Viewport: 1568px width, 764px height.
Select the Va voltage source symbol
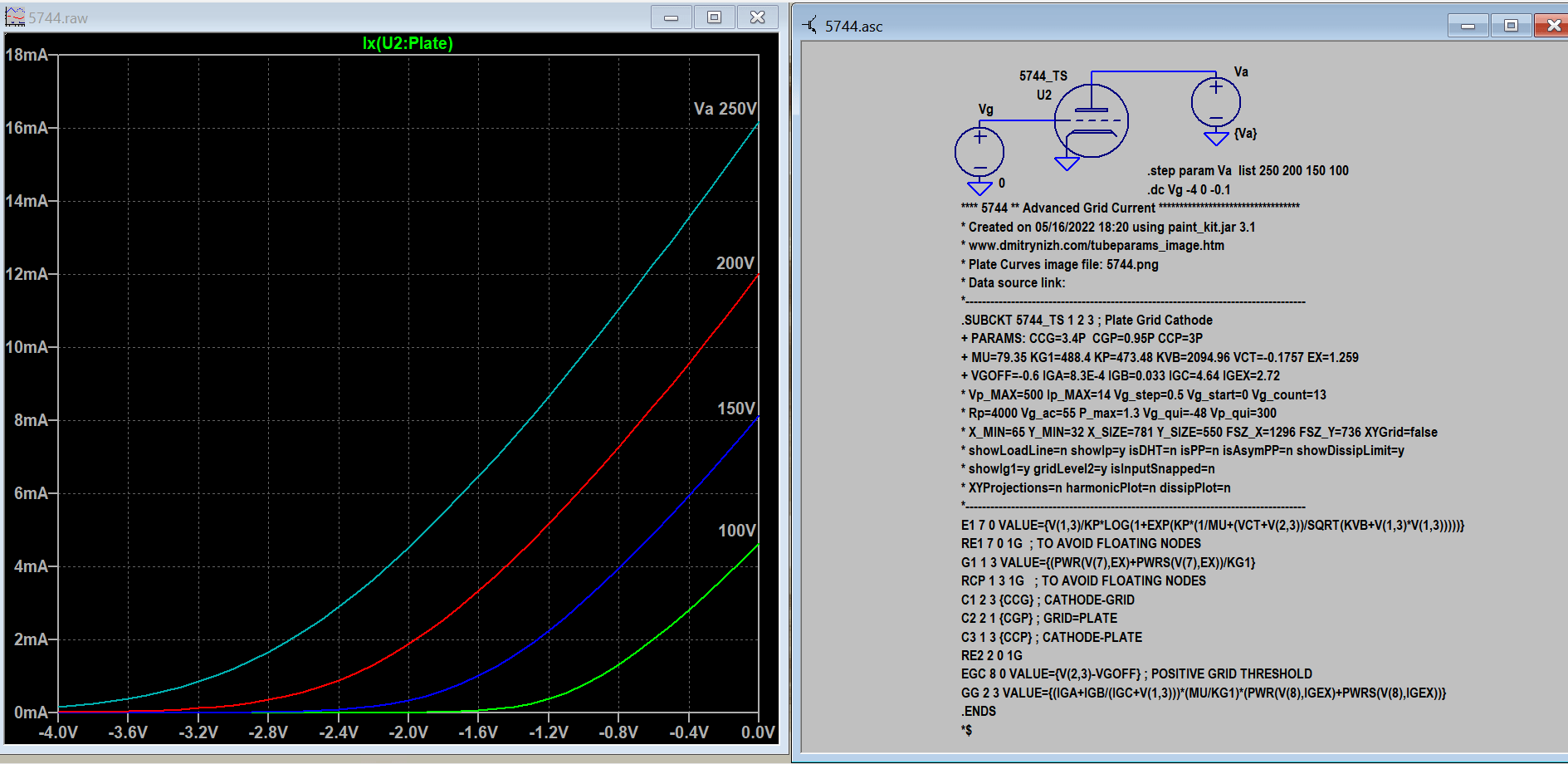point(1216,103)
